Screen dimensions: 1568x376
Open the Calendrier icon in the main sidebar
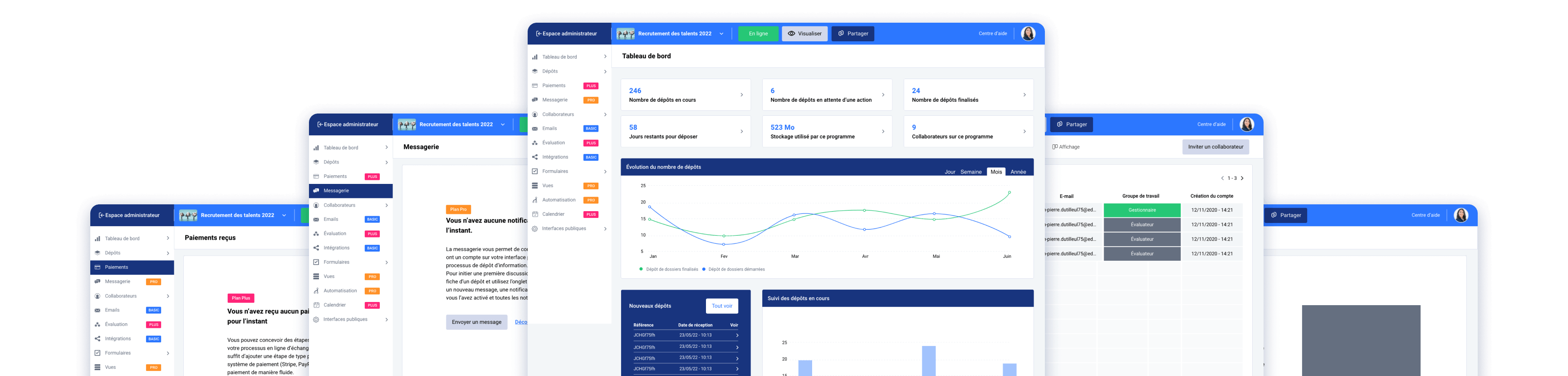coord(534,214)
